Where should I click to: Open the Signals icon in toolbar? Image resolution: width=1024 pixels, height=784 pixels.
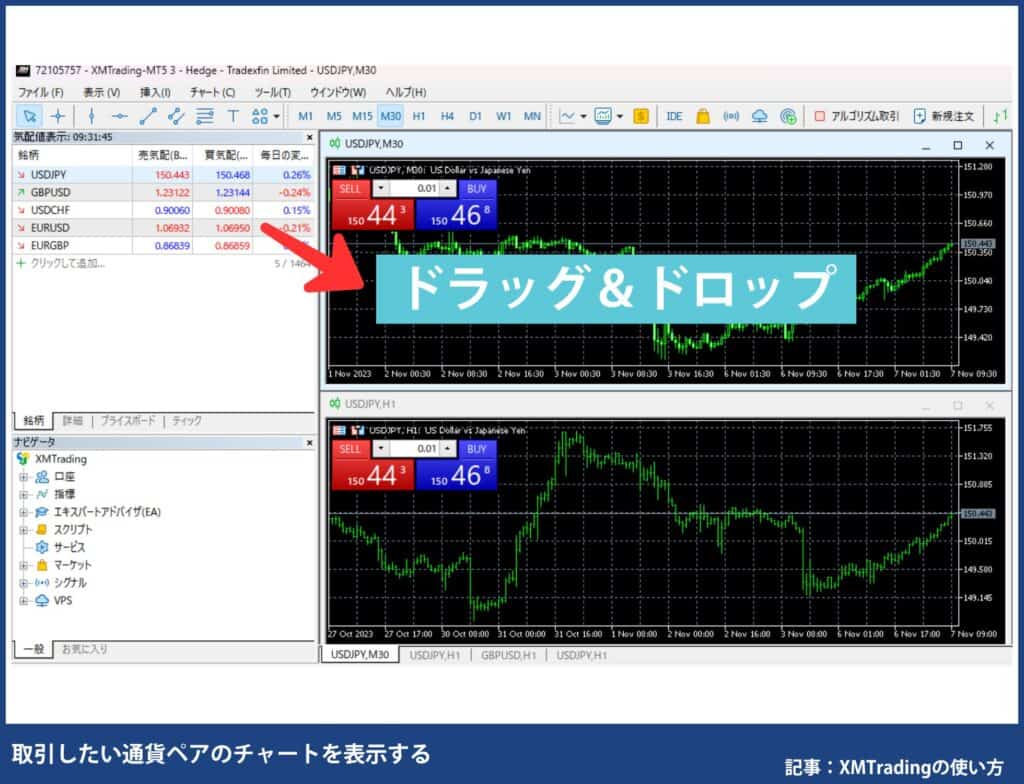731,116
